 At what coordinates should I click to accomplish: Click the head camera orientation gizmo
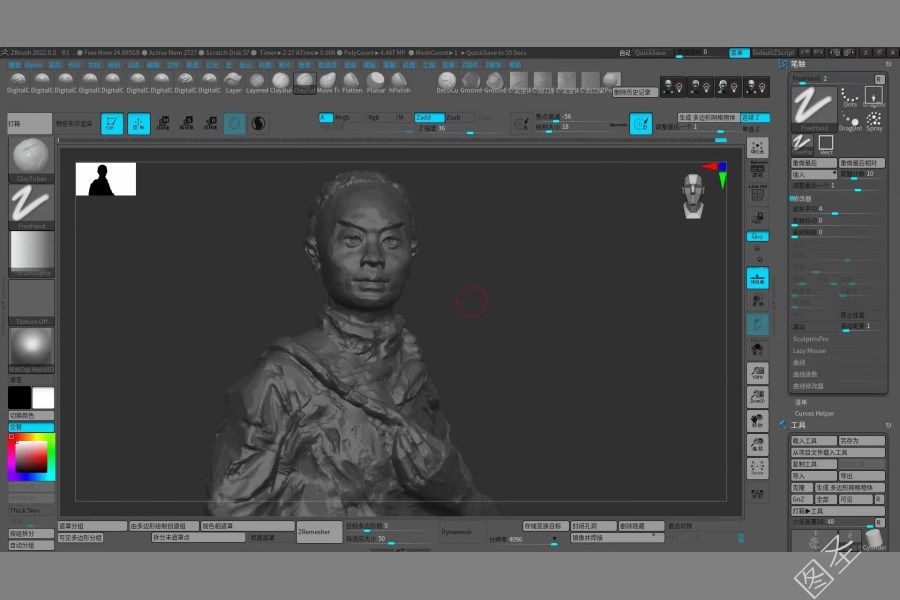click(x=694, y=196)
